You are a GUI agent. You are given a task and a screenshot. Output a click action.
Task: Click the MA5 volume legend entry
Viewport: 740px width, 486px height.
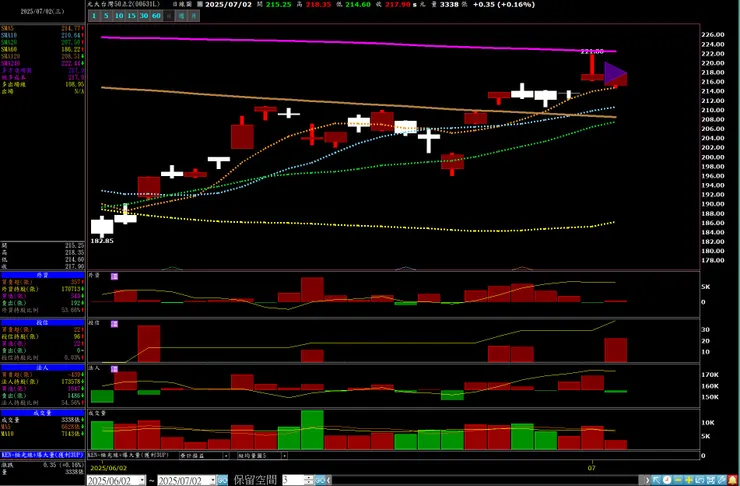coord(42,427)
